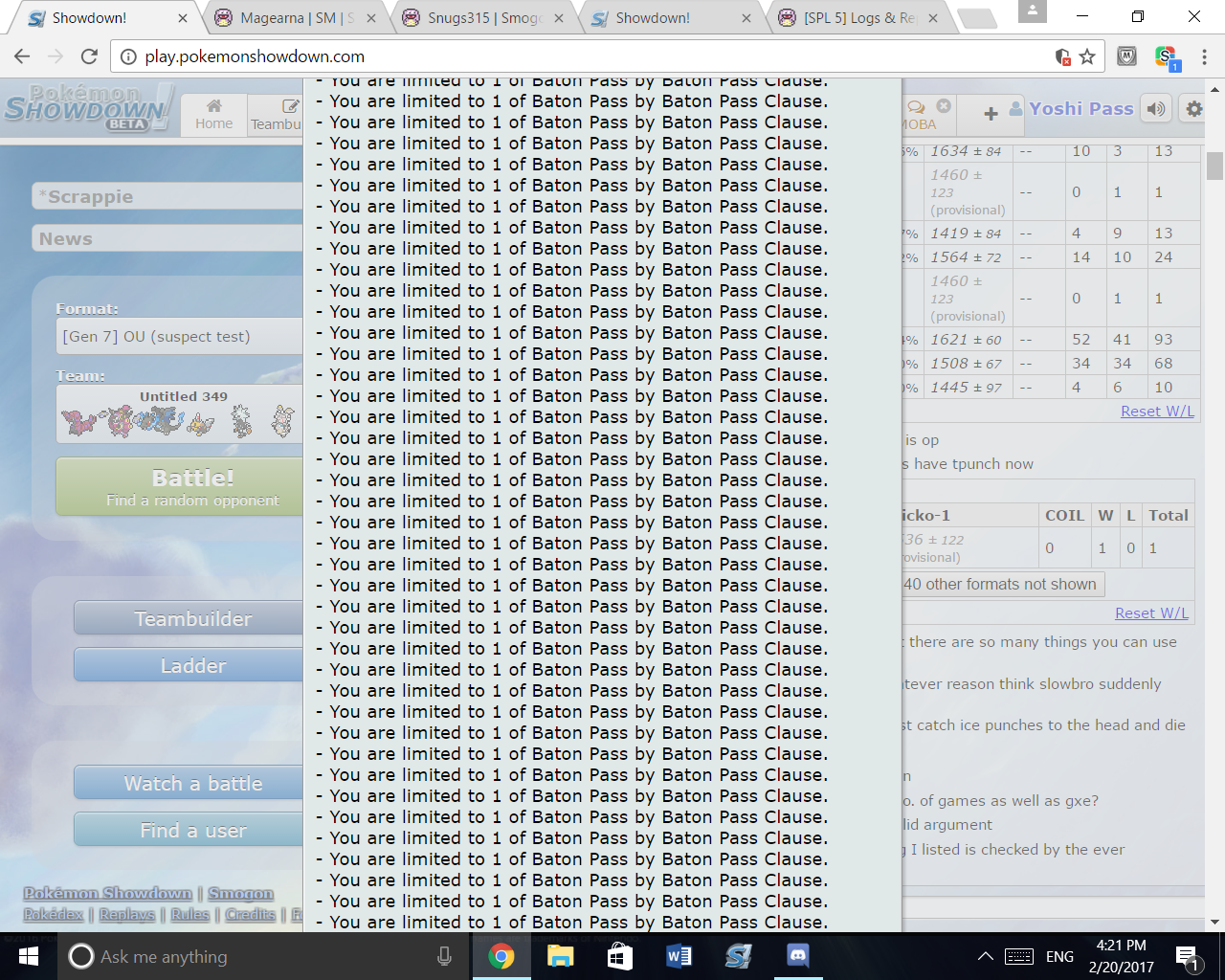The width and height of the screenshot is (1225, 980).
Task: Open the Windows notification center
Action: click(x=1188, y=956)
